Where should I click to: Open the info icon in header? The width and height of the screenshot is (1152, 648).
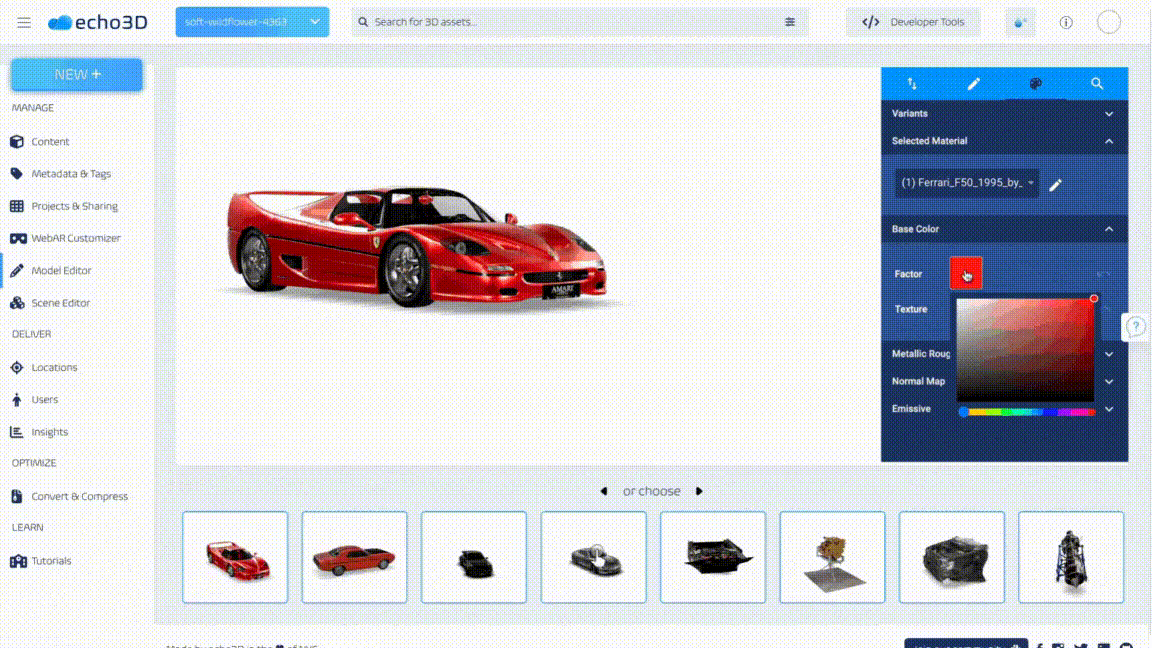point(1066,23)
